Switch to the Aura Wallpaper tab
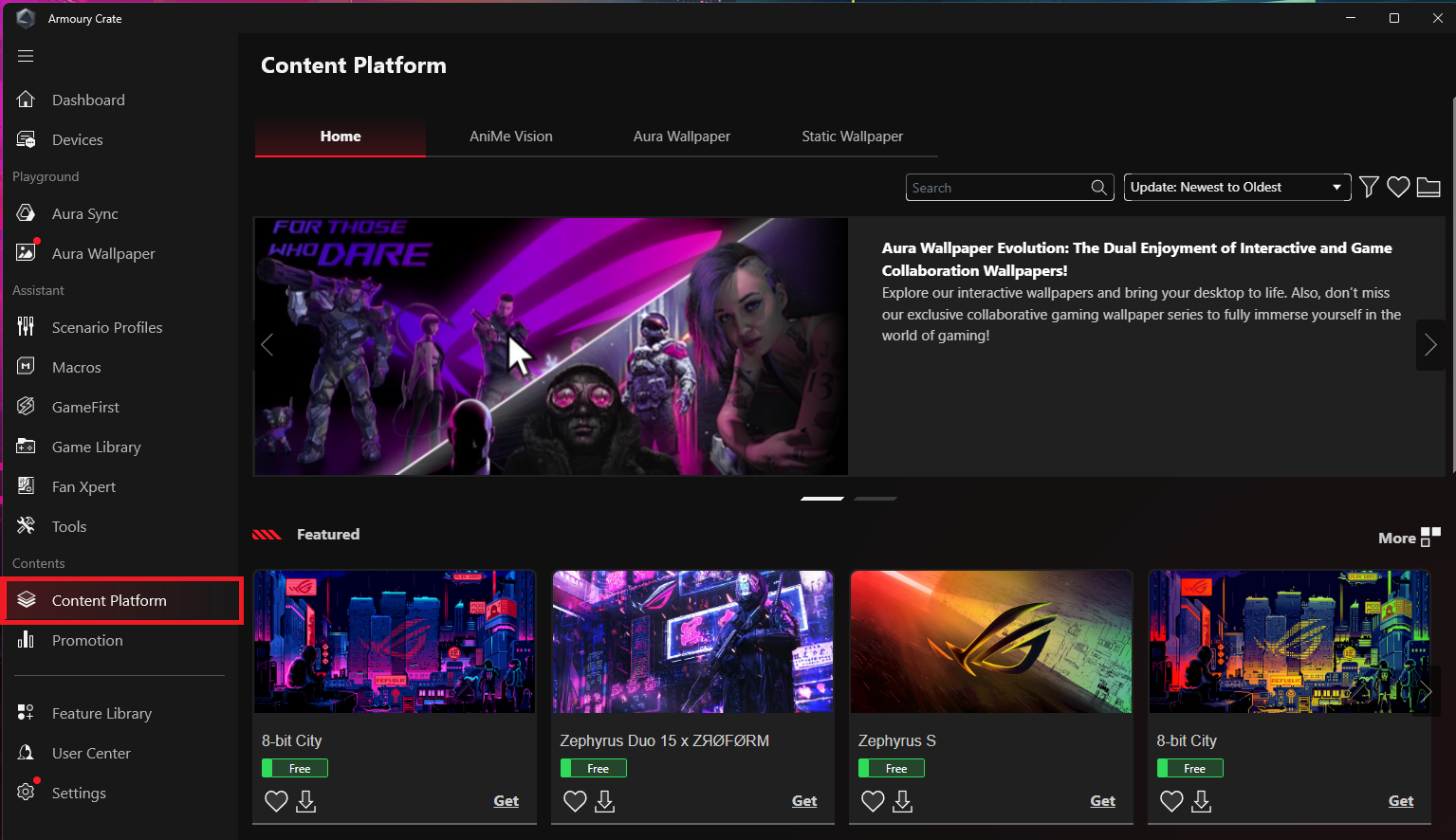The height and width of the screenshot is (840, 1456). 682,137
